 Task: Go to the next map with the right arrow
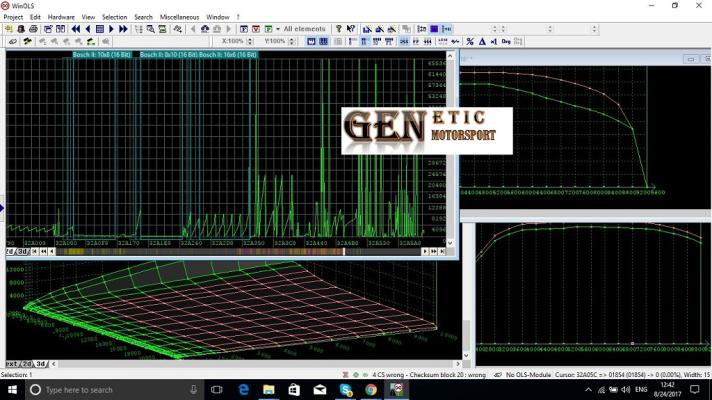point(111,29)
